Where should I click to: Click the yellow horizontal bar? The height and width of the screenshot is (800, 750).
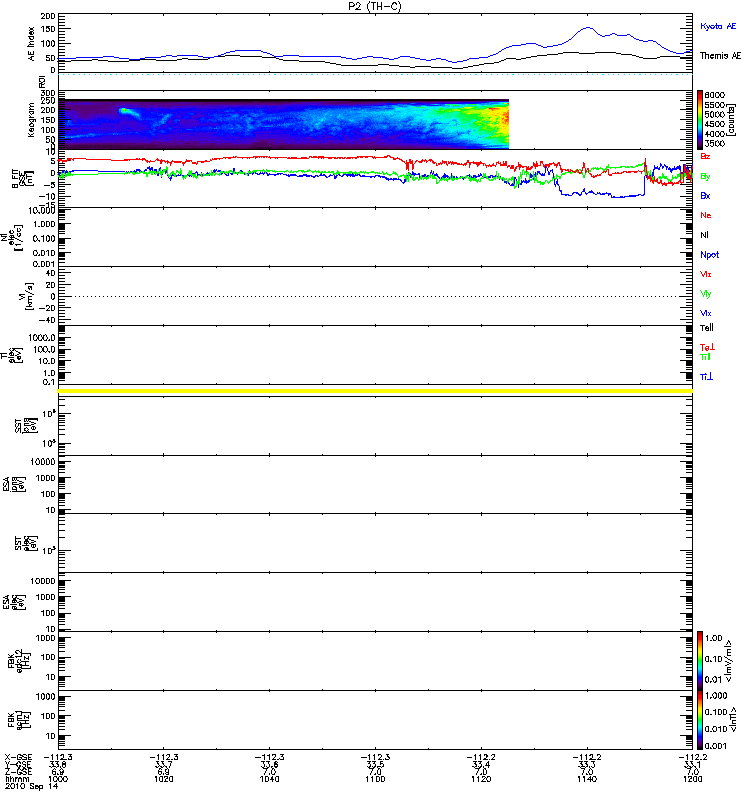pyautogui.click(x=375, y=391)
